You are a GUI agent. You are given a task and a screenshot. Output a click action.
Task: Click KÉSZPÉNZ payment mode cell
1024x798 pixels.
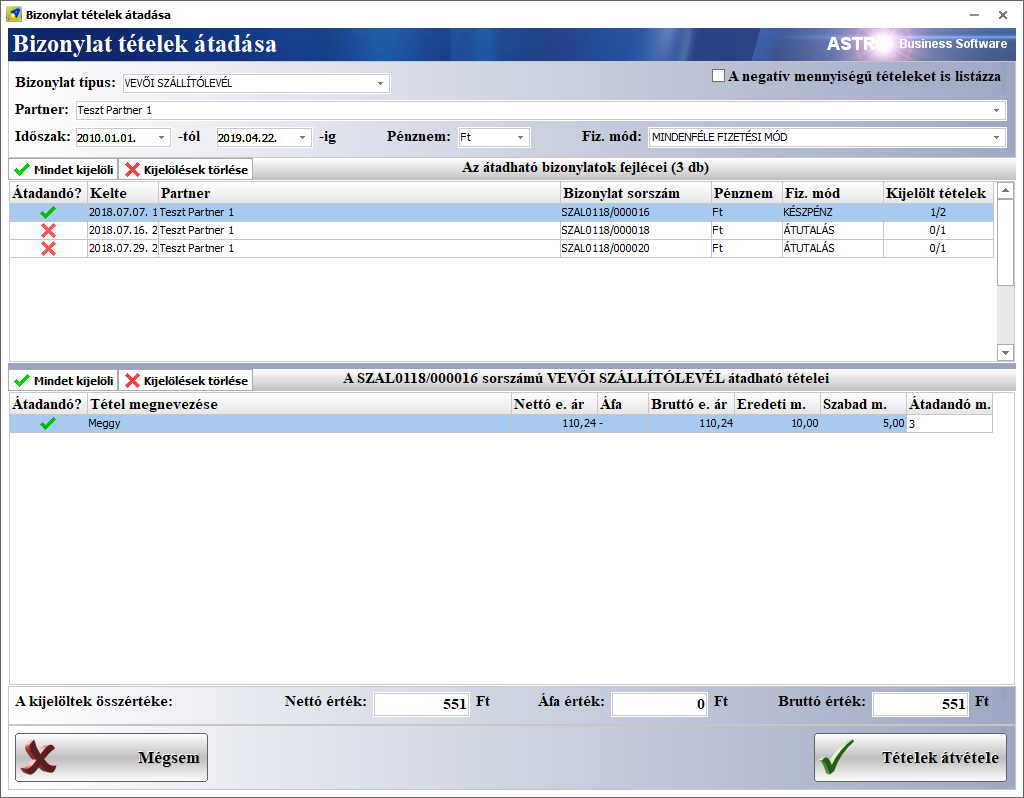click(x=833, y=212)
